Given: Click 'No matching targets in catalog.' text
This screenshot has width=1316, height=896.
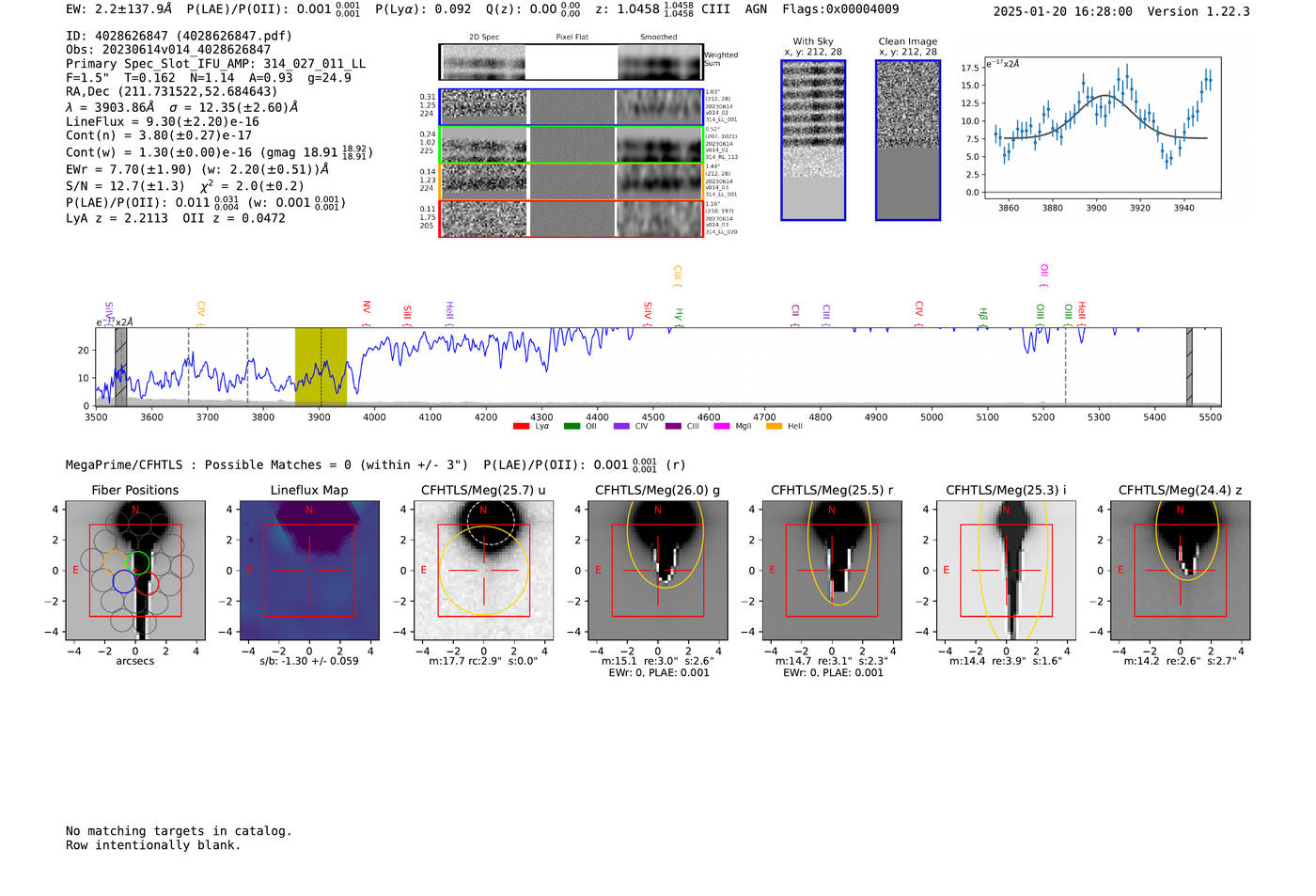Looking at the screenshot, I should pyautogui.click(x=179, y=831).
